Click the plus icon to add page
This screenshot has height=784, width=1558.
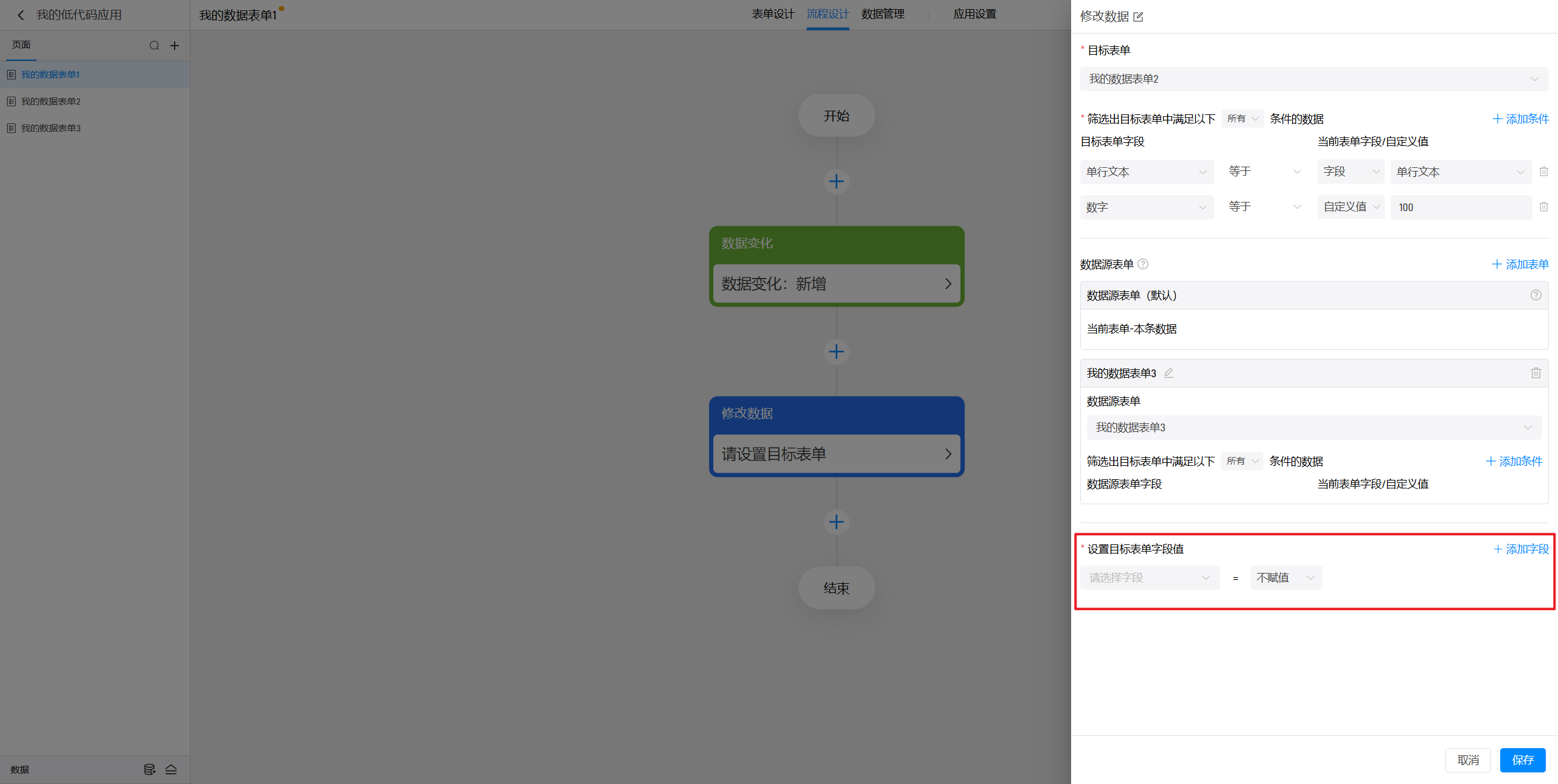point(175,46)
